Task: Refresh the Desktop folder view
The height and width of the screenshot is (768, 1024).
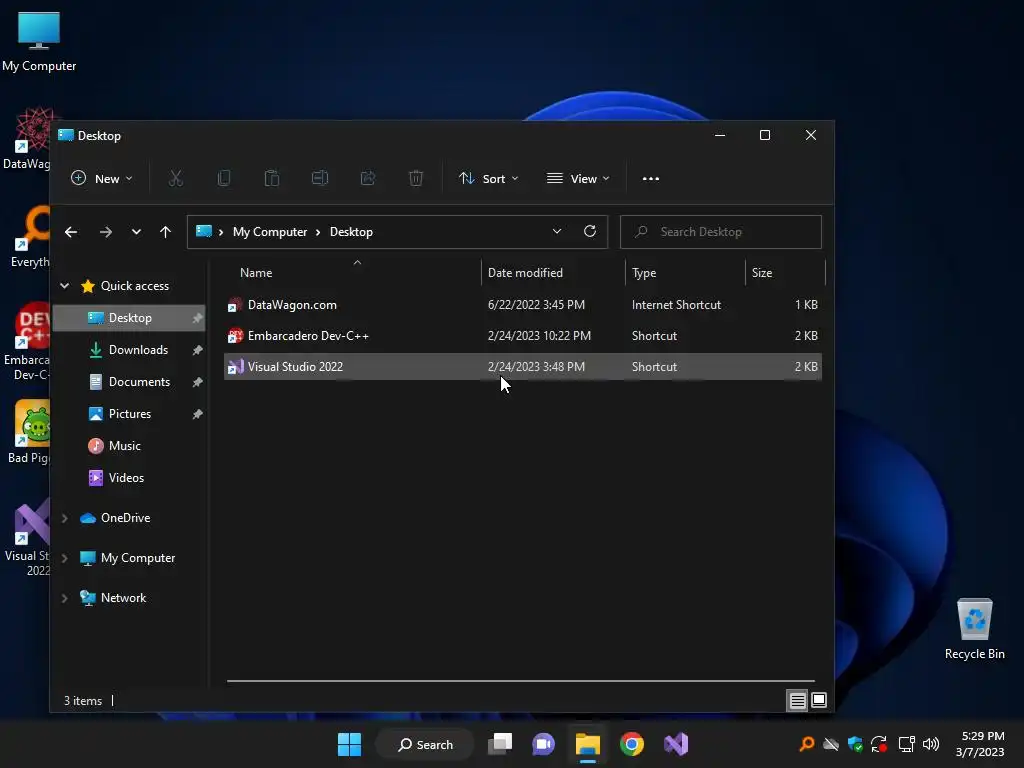Action: [590, 231]
